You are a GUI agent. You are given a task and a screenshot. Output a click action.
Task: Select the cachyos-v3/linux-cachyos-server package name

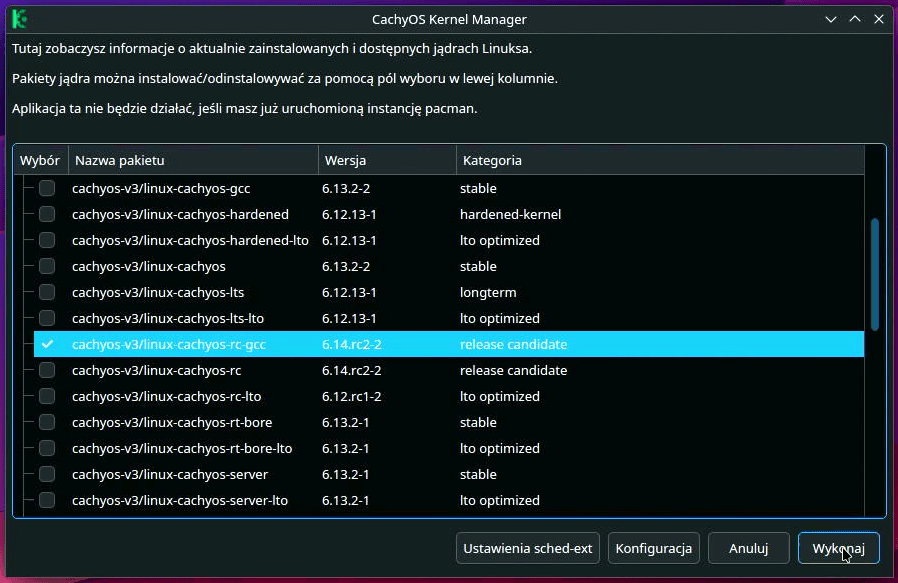tap(170, 475)
